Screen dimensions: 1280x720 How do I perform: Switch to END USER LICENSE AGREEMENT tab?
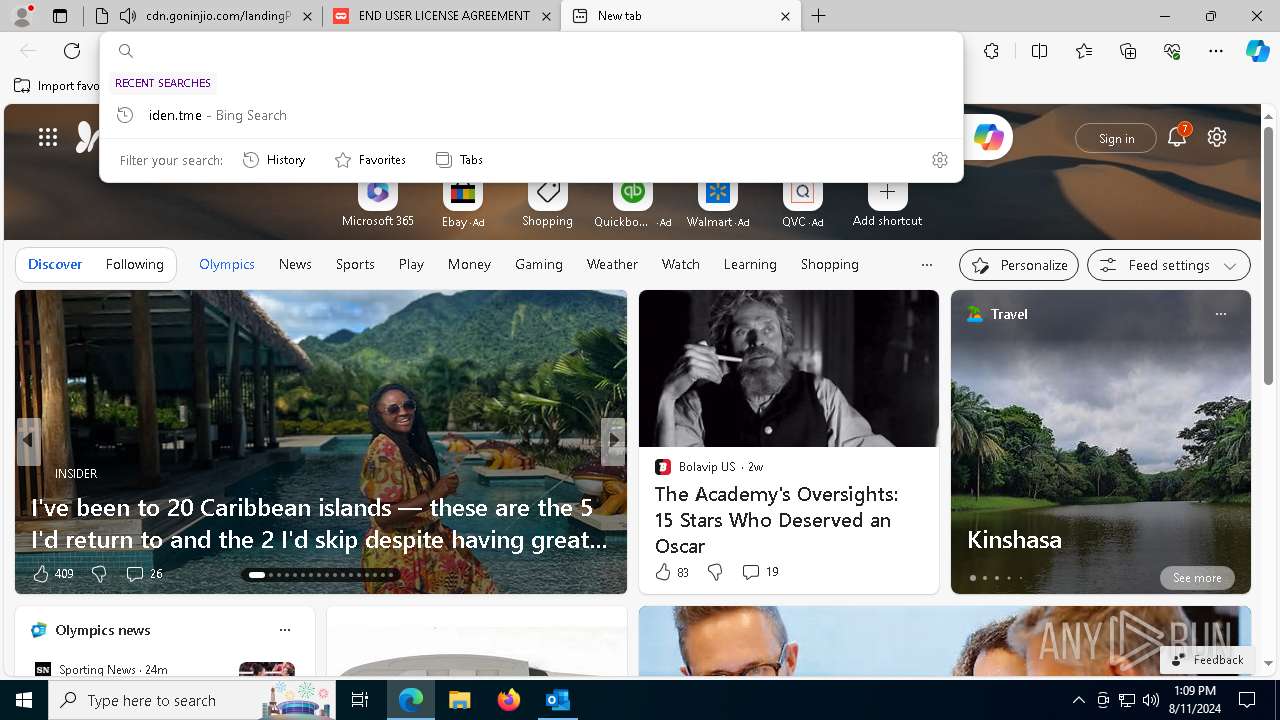[440, 16]
